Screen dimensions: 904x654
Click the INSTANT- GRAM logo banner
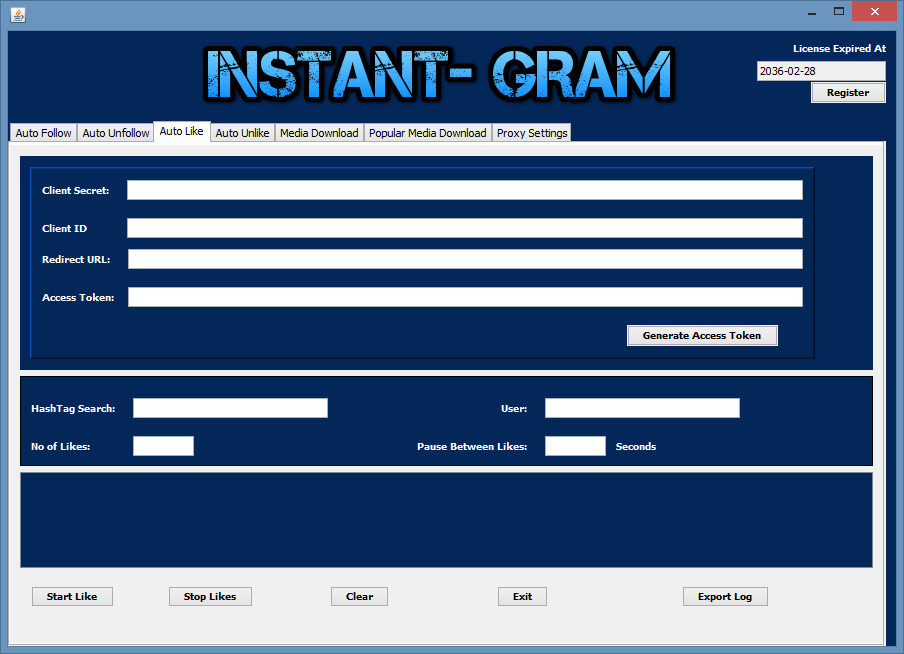pos(439,75)
